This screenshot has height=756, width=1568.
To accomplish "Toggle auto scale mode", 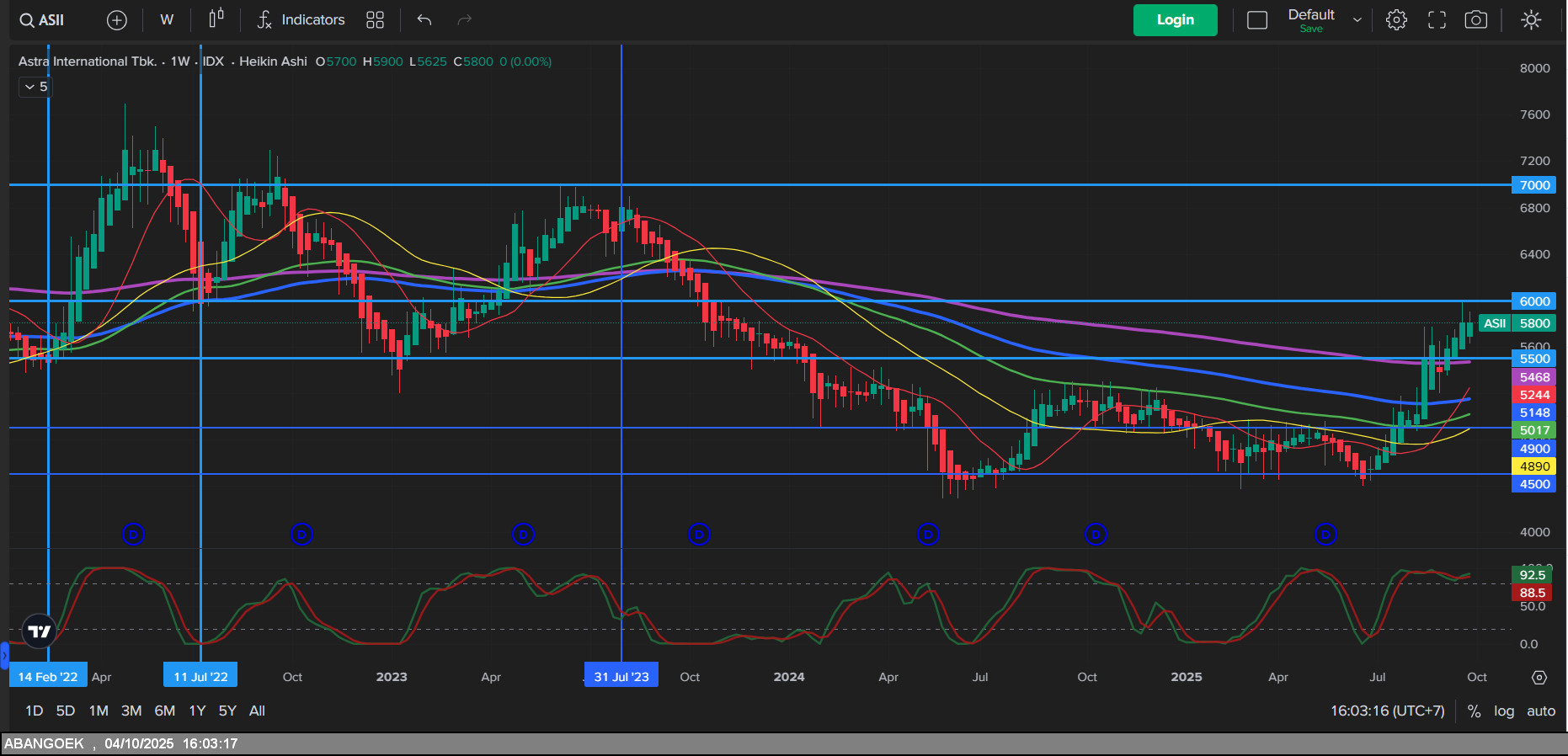I will coord(1541,711).
